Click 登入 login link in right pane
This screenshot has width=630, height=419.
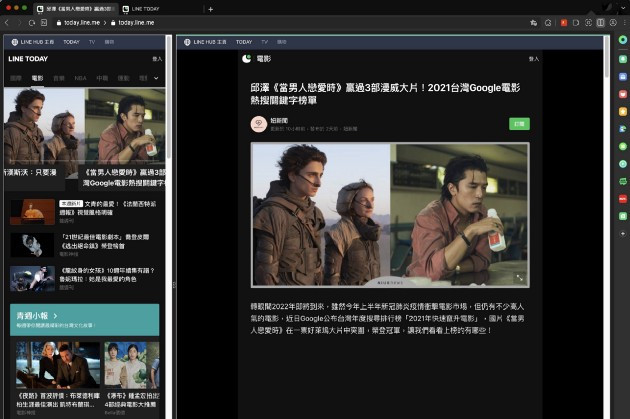pyautogui.click(x=534, y=59)
